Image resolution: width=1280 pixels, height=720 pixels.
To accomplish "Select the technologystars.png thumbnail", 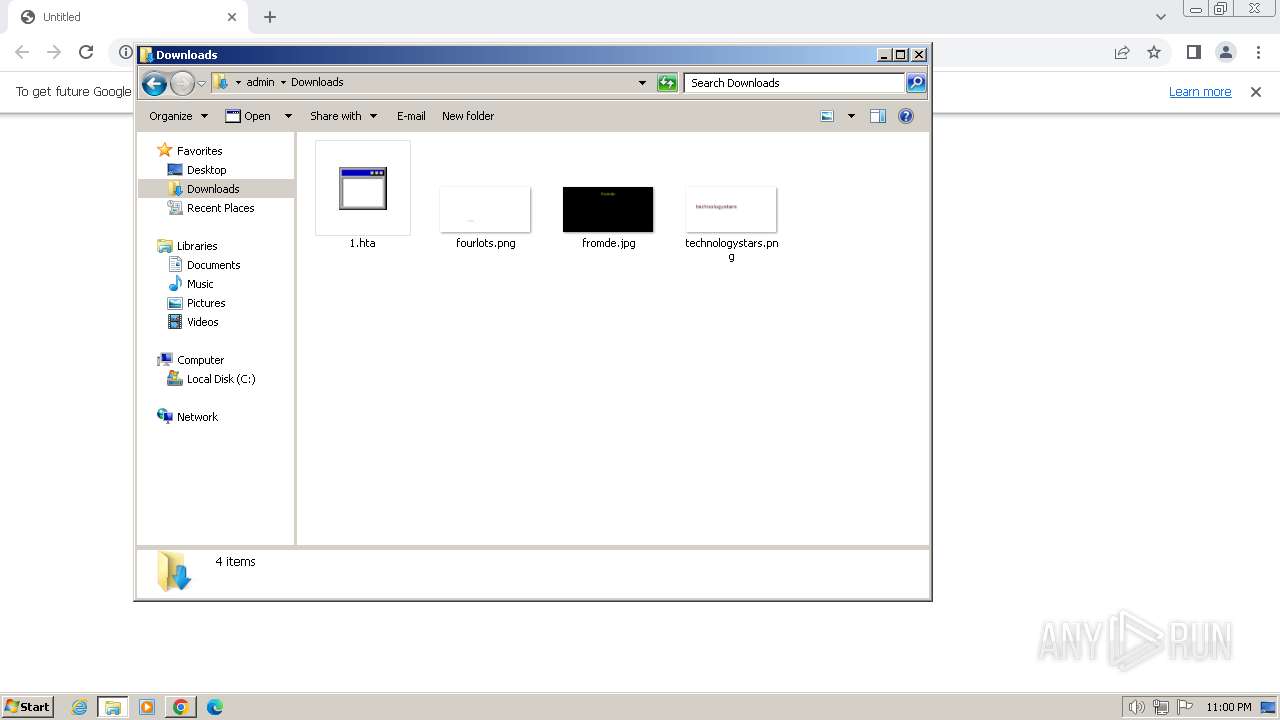I will pos(731,209).
